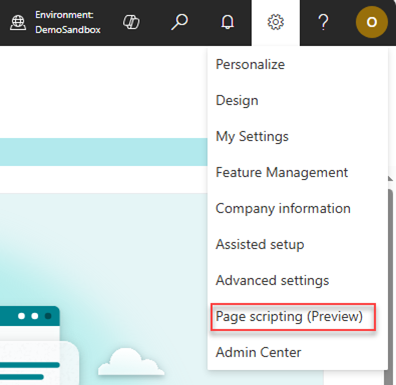Open Feature Management
396x385 pixels.
pyautogui.click(x=282, y=172)
